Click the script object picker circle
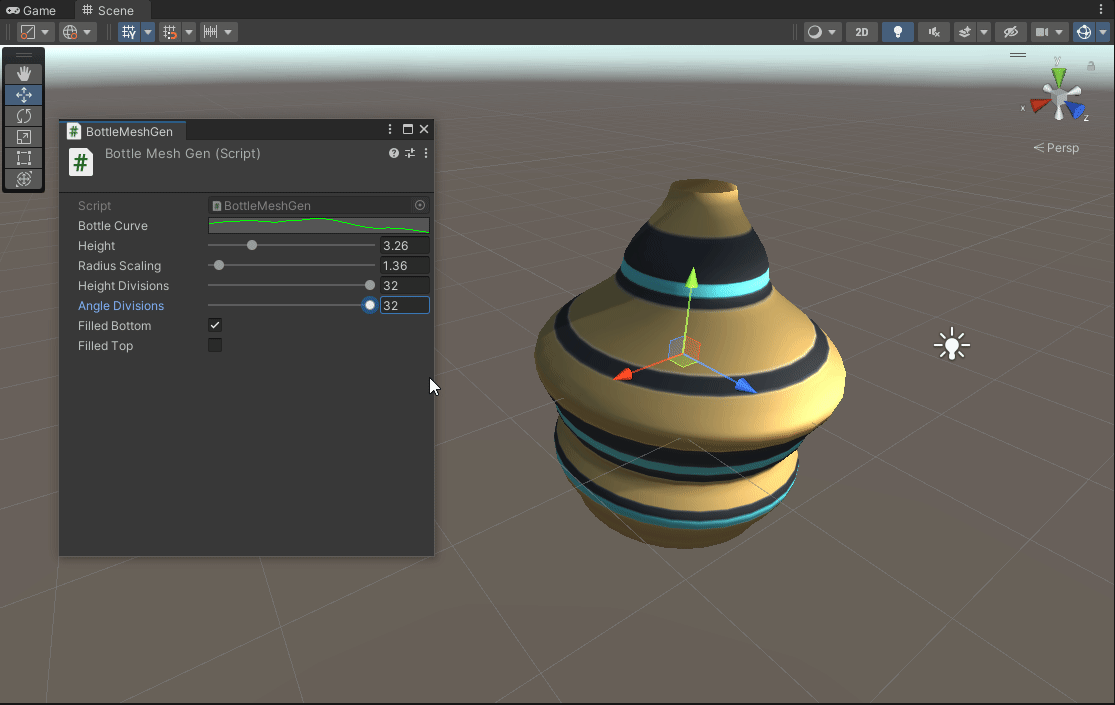 coord(420,205)
